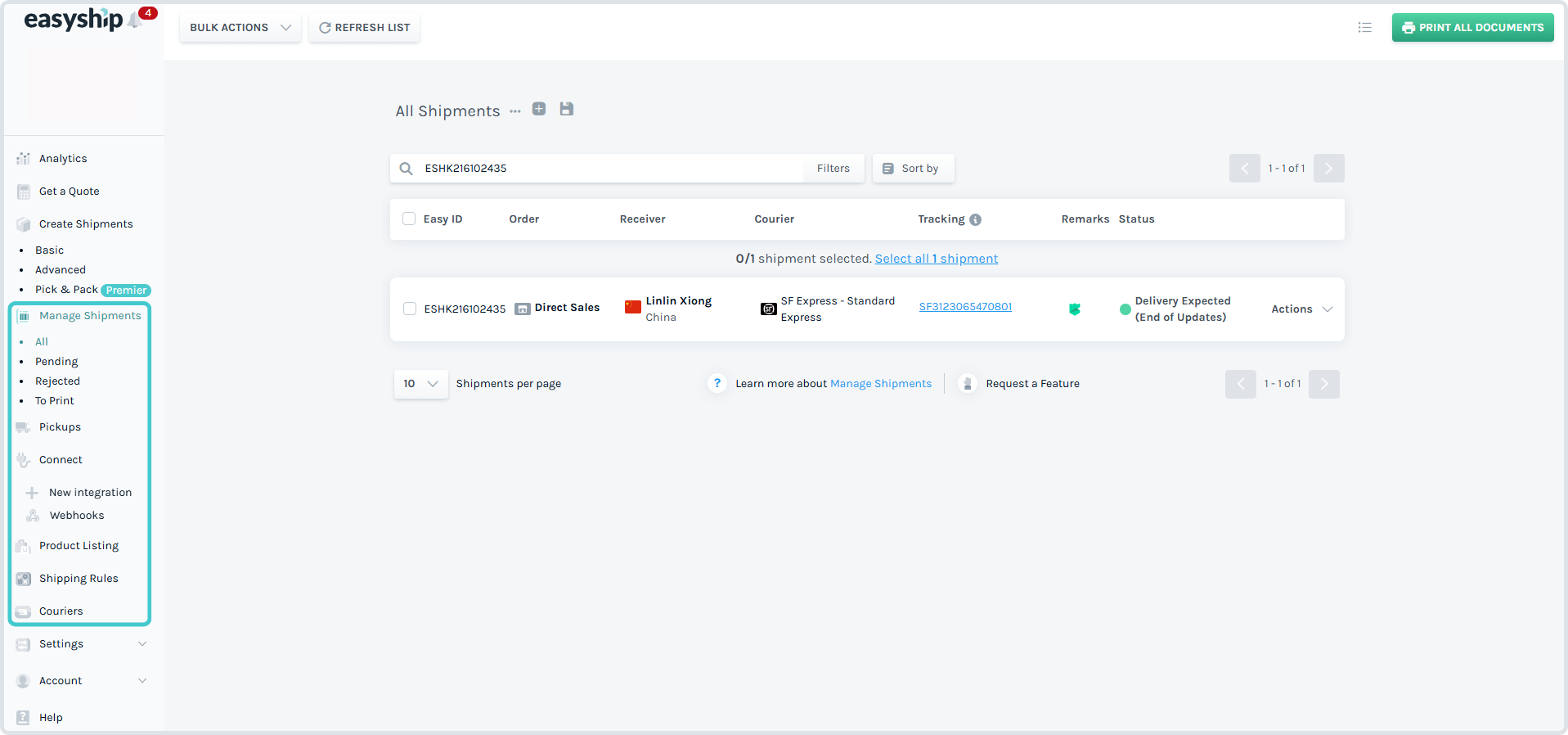Click the Couriers icon
This screenshot has height=735, width=1568.
click(x=24, y=611)
